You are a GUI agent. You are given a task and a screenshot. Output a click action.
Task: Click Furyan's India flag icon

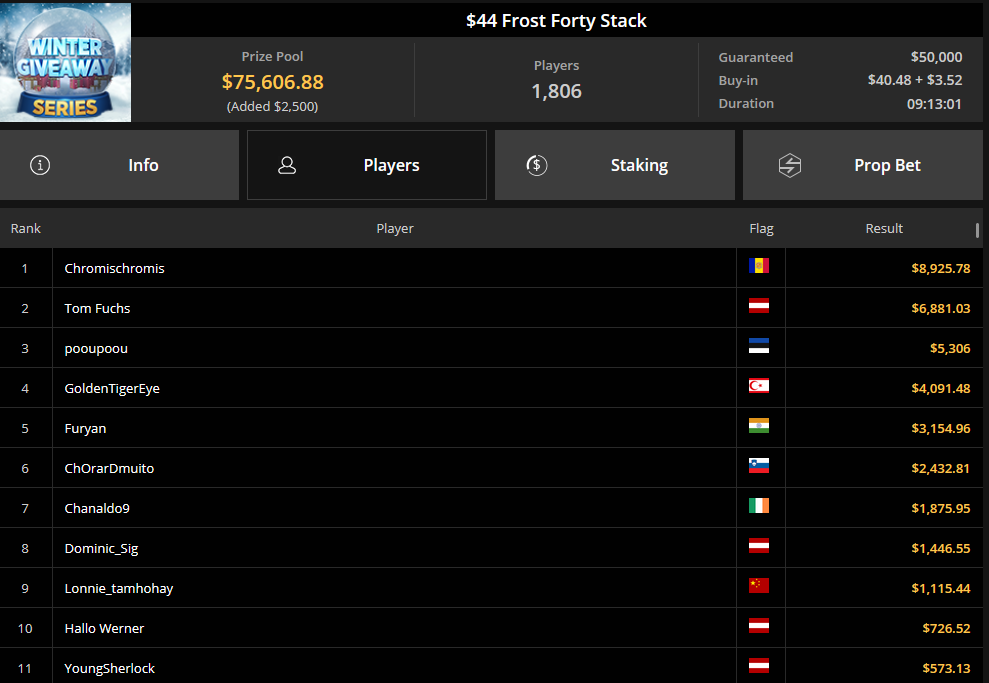(759, 426)
